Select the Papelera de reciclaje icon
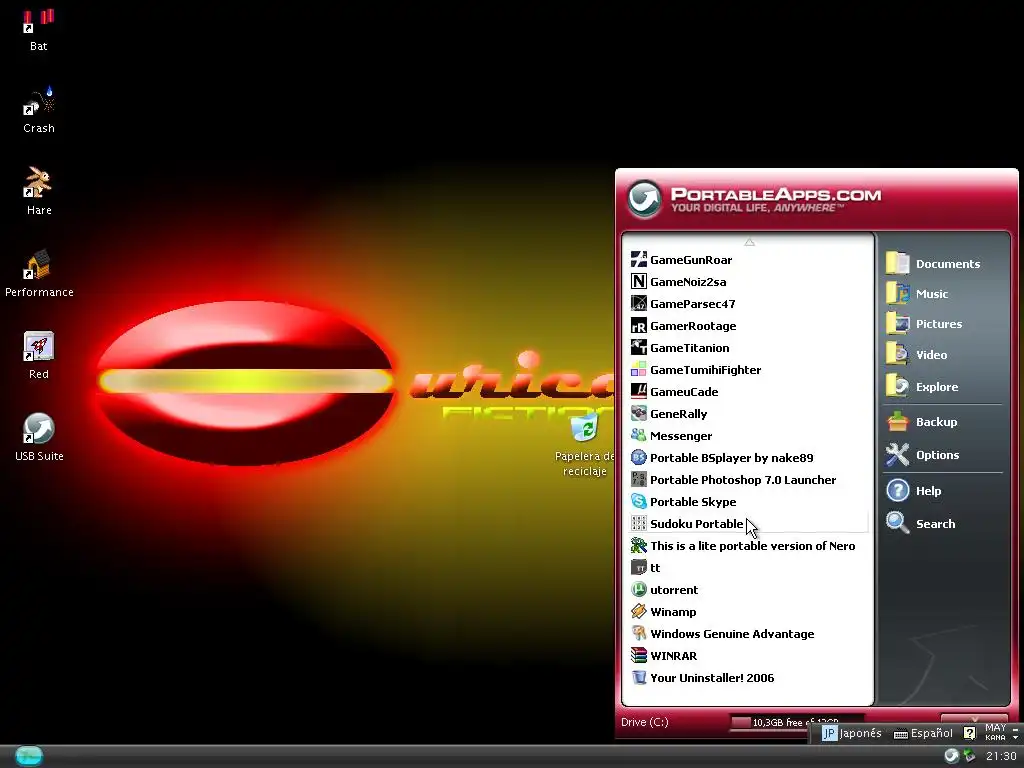The image size is (1024, 768). (584, 445)
